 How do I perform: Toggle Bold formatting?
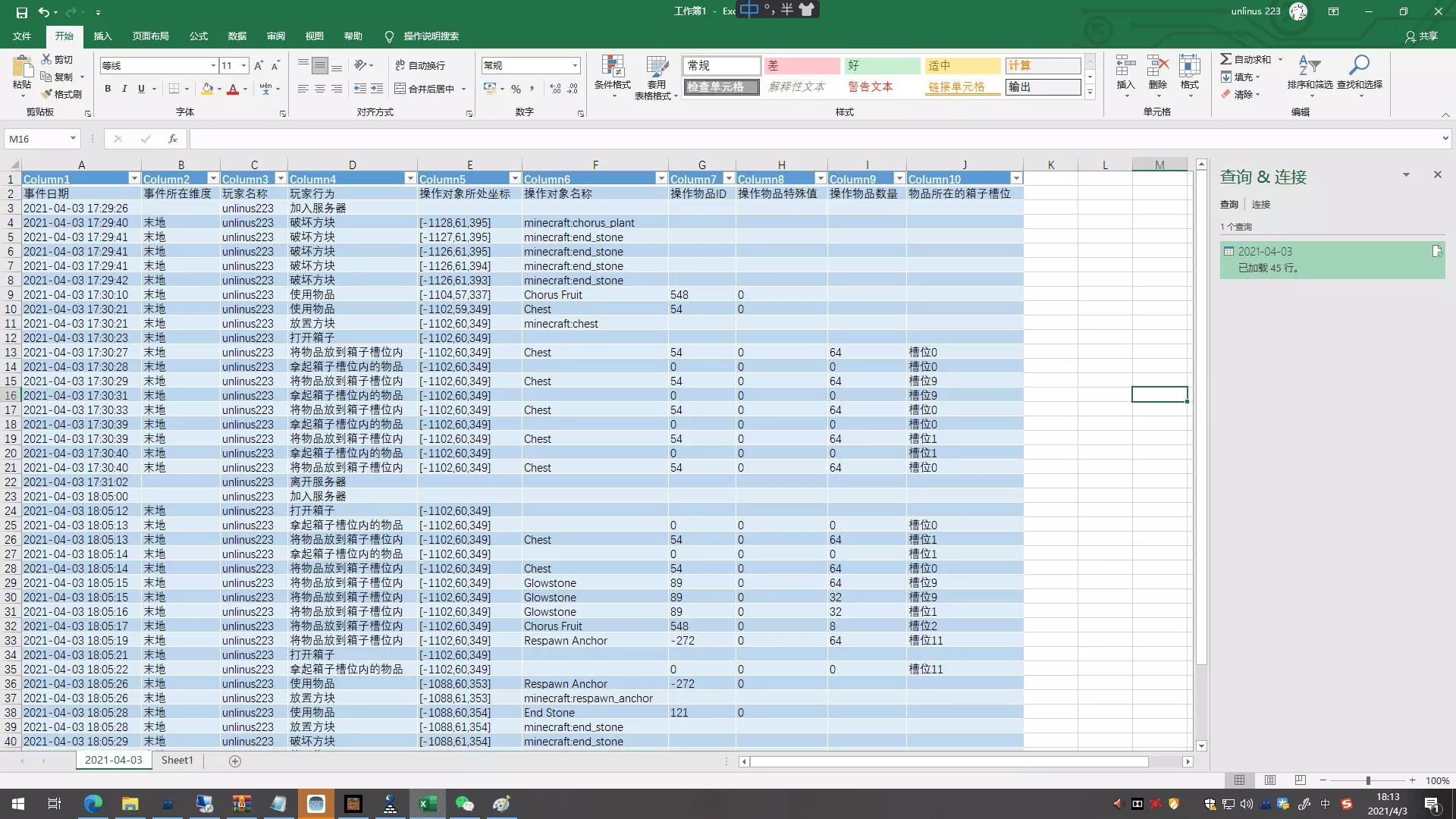pos(108,89)
